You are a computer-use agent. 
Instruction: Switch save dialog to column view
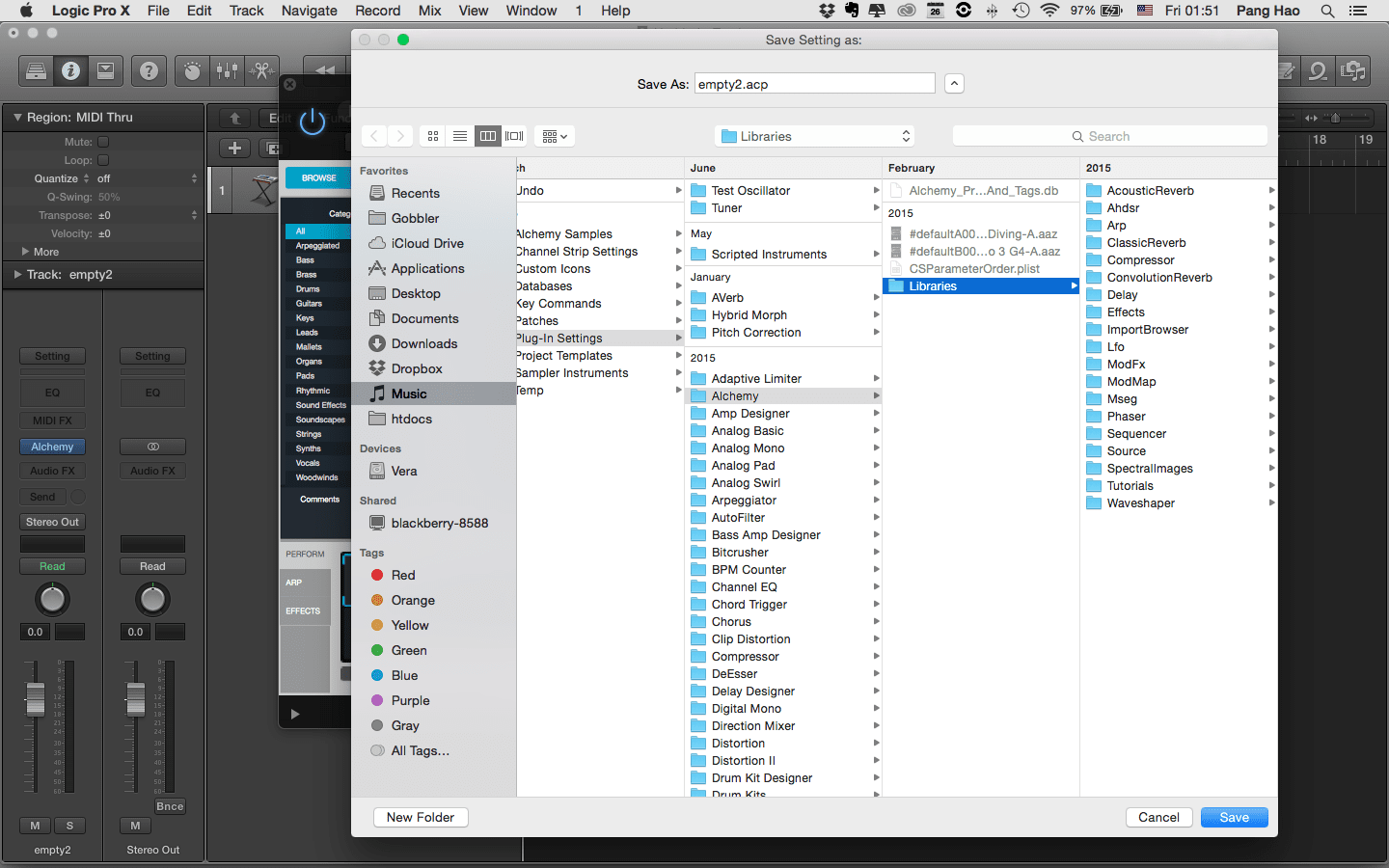pos(488,136)
